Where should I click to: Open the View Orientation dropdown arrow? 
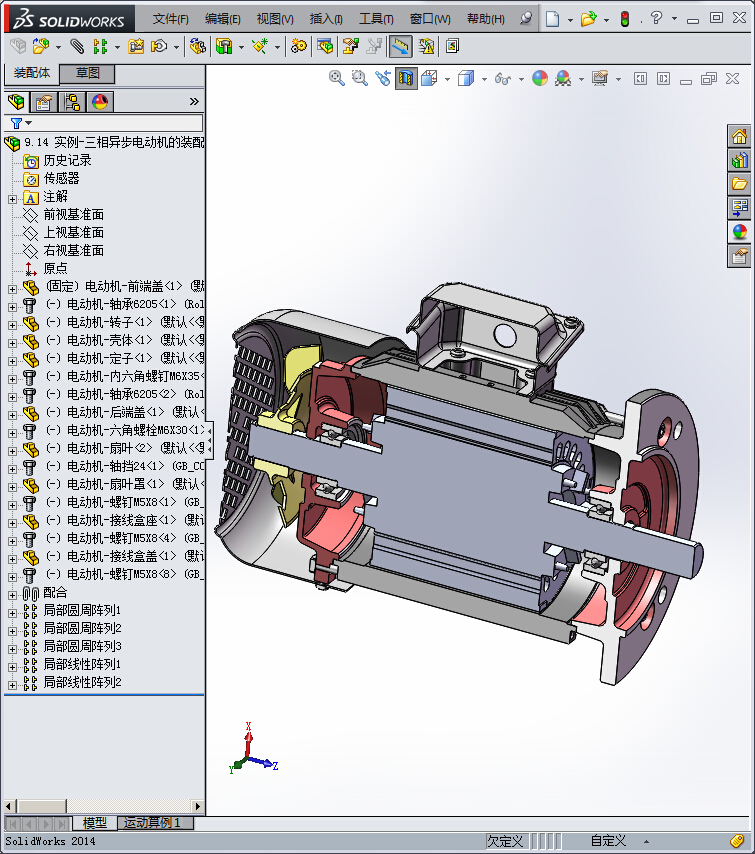click(x=447, y=80)
